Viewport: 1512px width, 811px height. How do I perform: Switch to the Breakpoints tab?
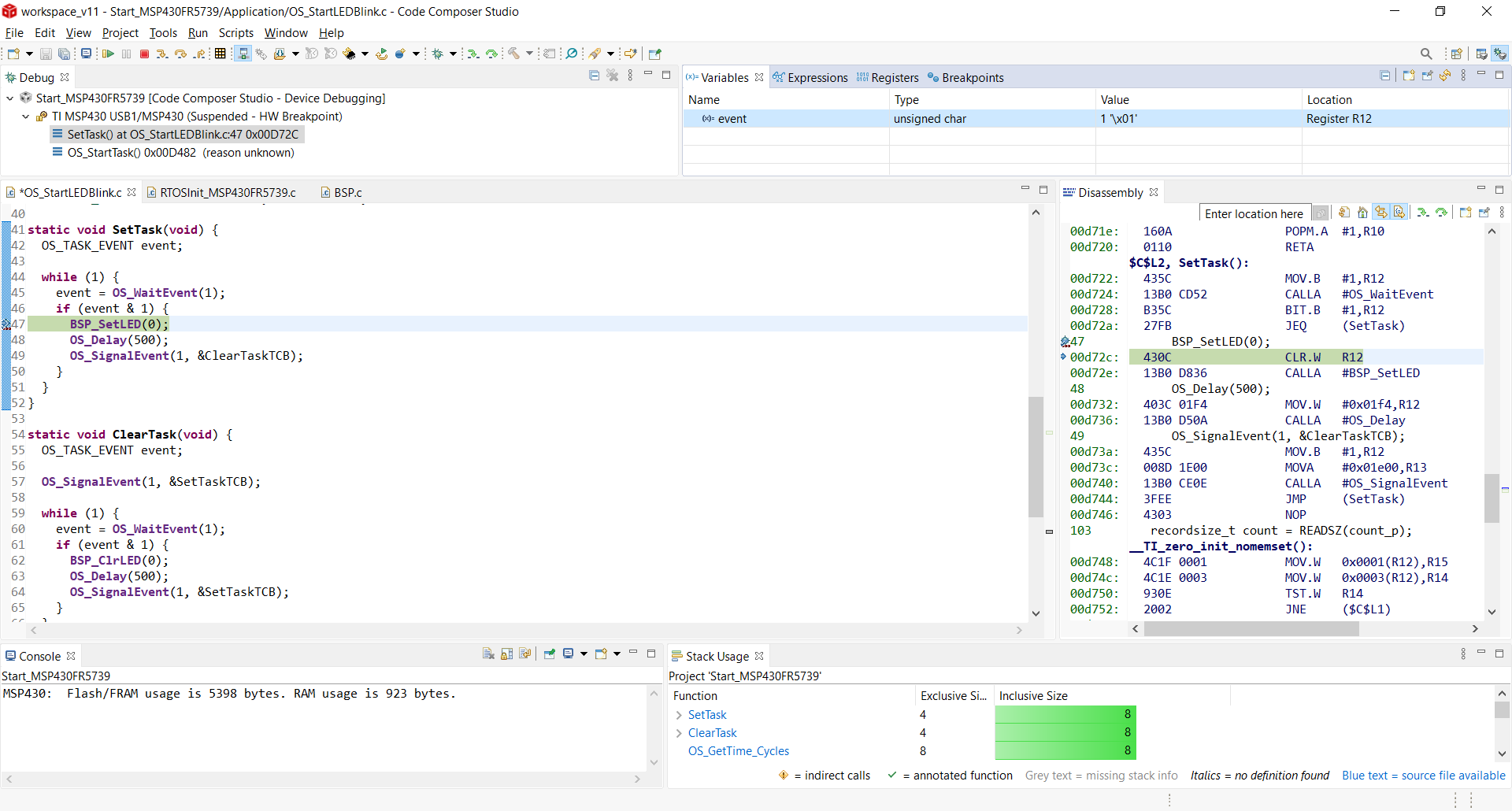pyautogui.click(x=965, y=77)
